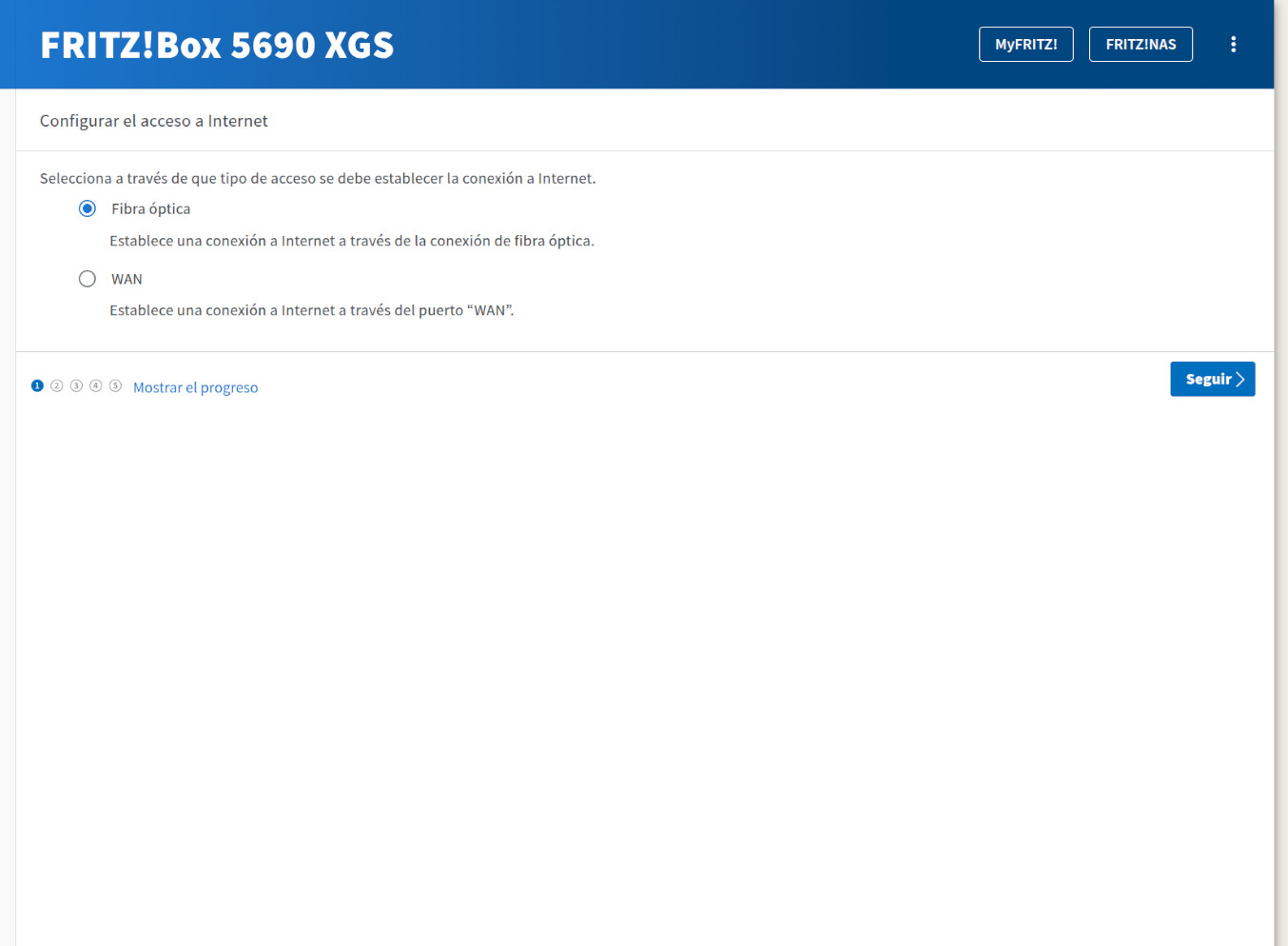Open the three-dot options menu

1233,45
